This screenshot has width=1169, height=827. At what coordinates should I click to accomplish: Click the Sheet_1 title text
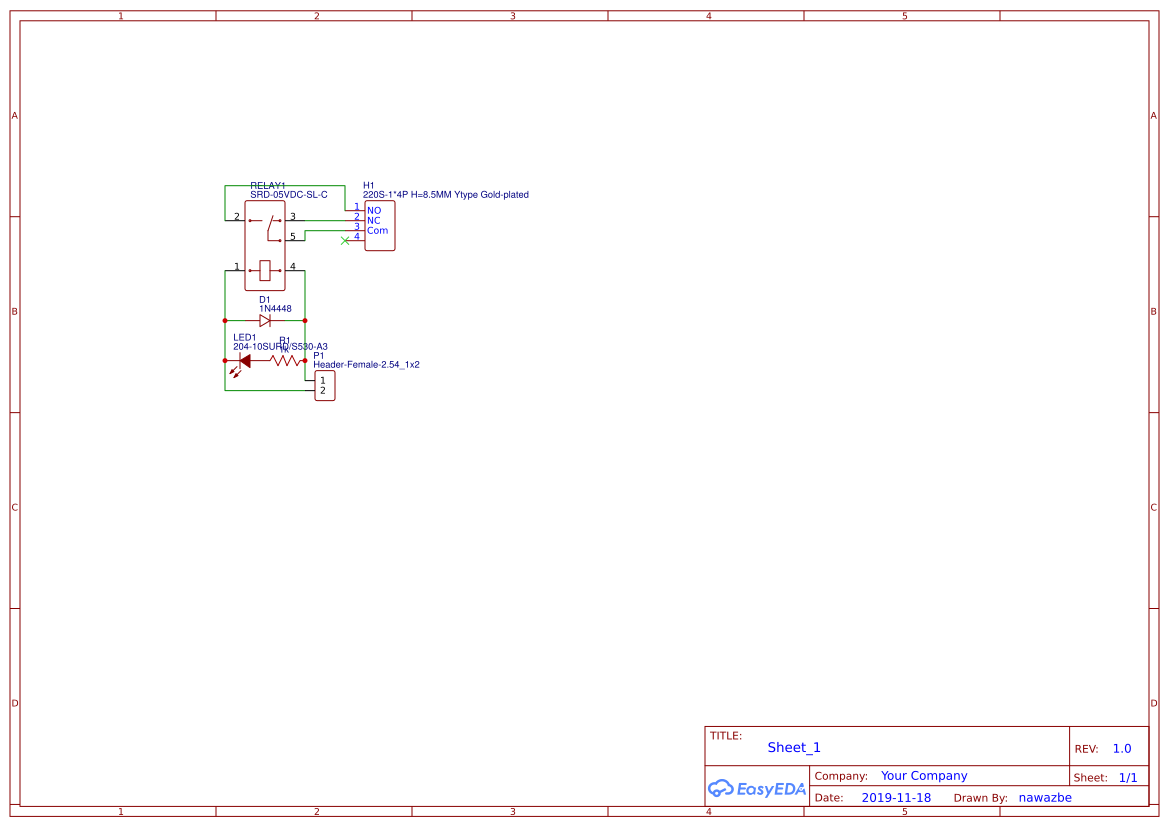tap(794, 747)
